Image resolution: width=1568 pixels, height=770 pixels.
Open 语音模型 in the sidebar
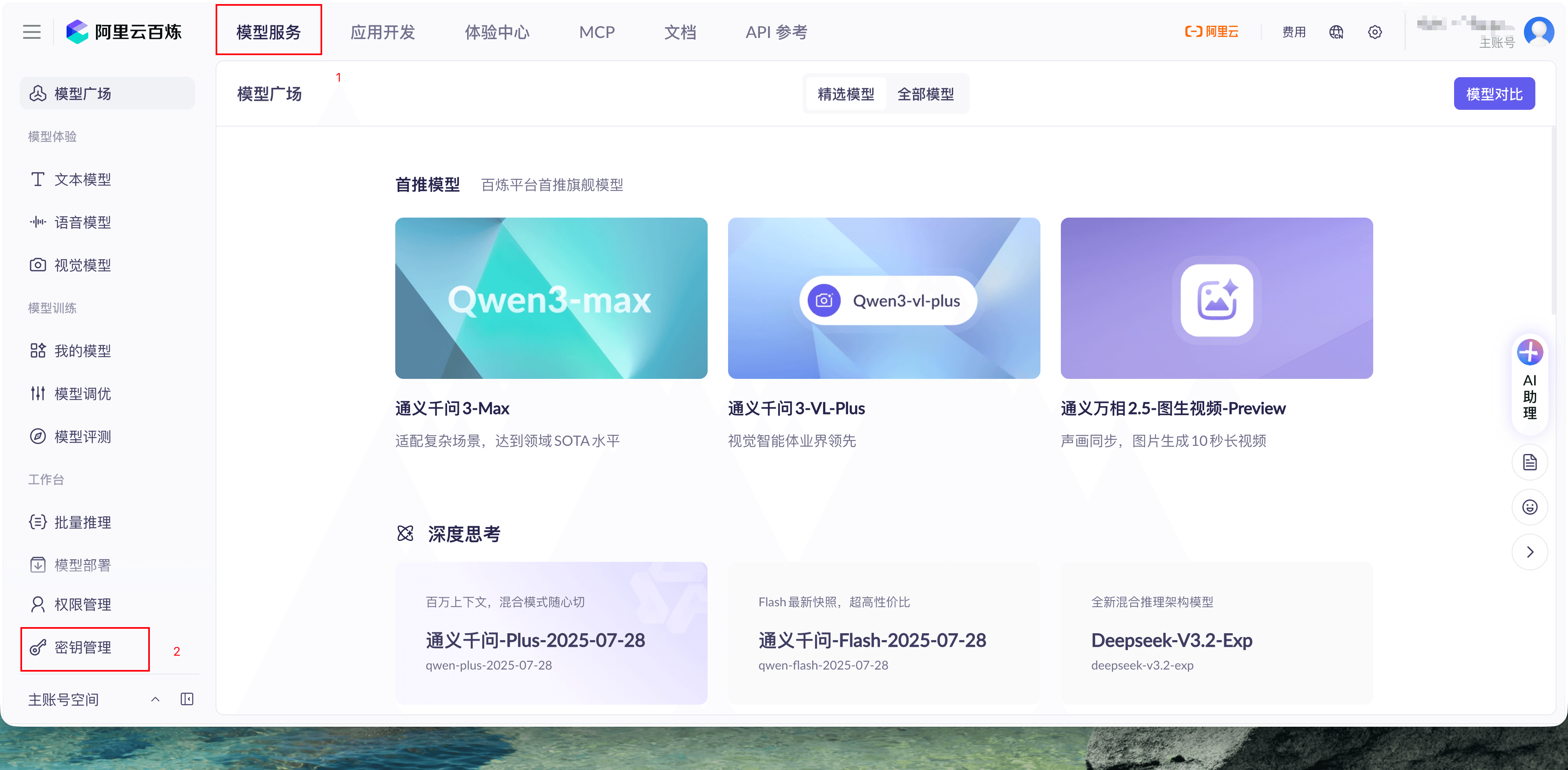point(83,222)
